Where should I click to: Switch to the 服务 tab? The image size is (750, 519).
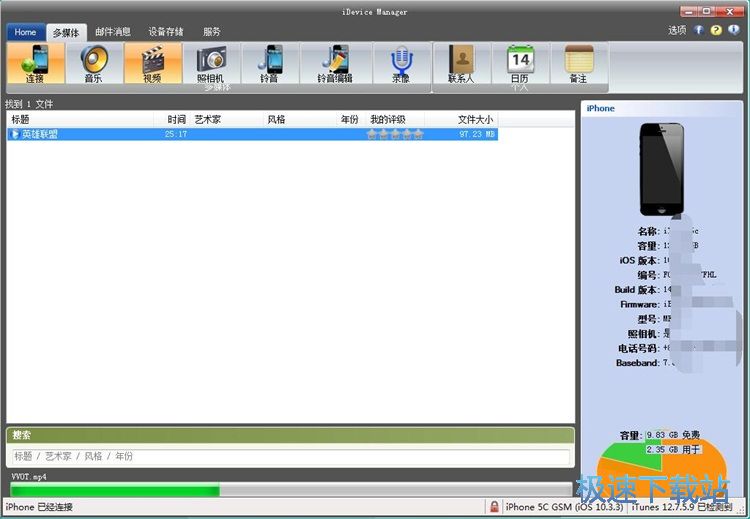(x=212, y=32)
